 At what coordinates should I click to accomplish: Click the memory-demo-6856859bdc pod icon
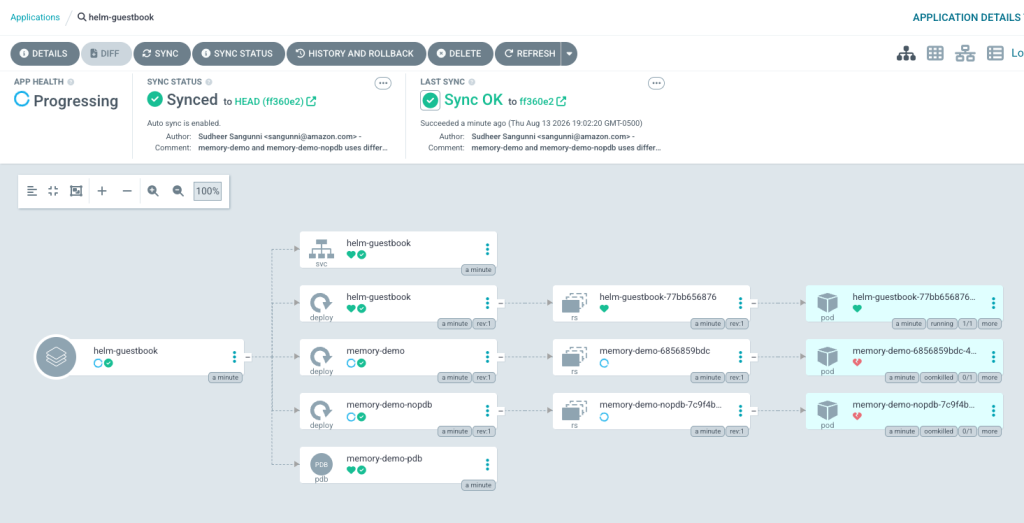click(827, 357)
